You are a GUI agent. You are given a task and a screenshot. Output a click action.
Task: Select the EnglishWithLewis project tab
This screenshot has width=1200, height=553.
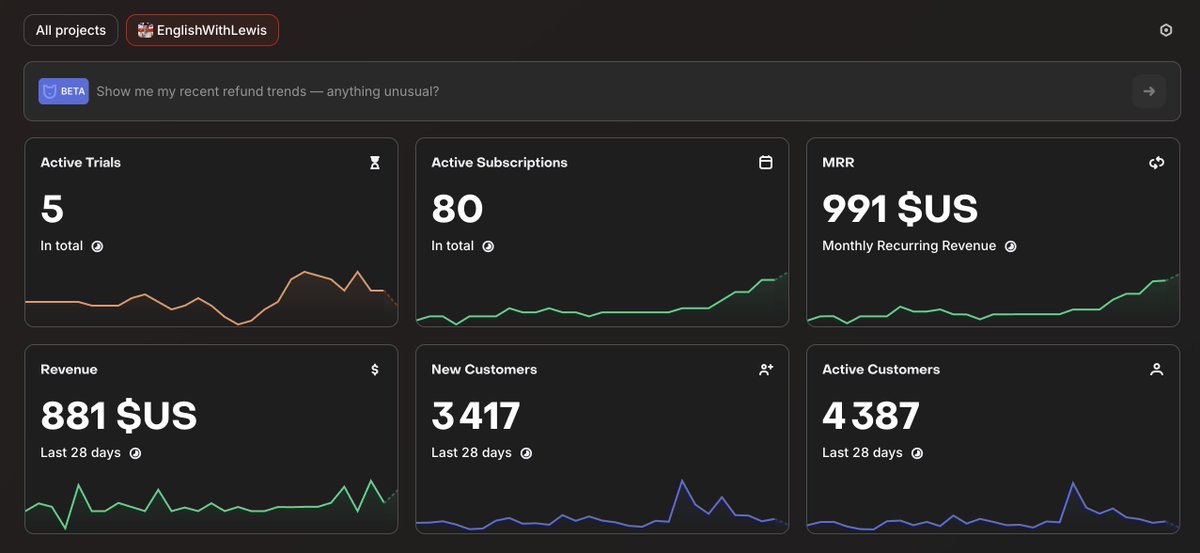tap(202, 30)
